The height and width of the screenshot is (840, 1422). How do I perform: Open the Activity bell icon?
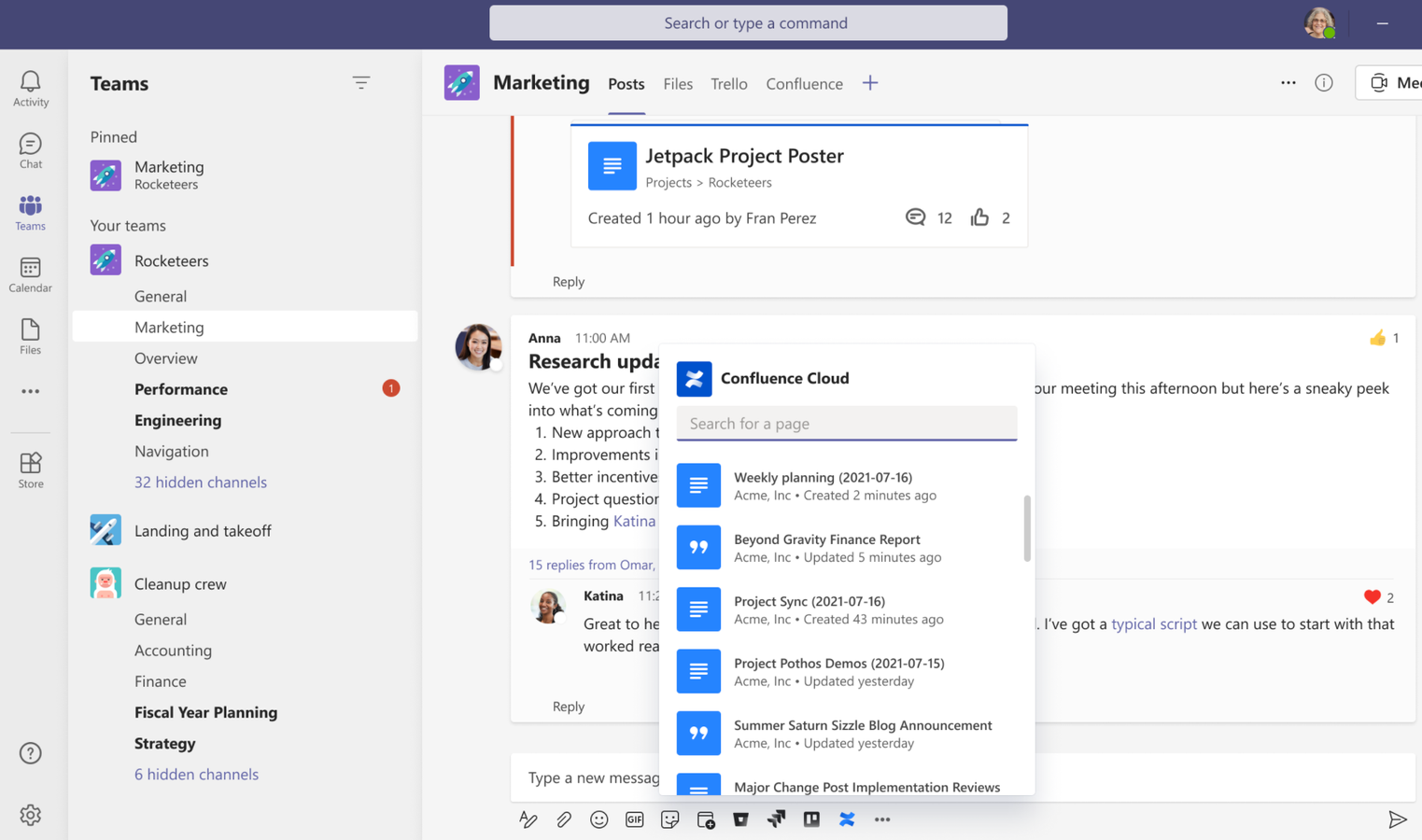[x=30, y=89]
